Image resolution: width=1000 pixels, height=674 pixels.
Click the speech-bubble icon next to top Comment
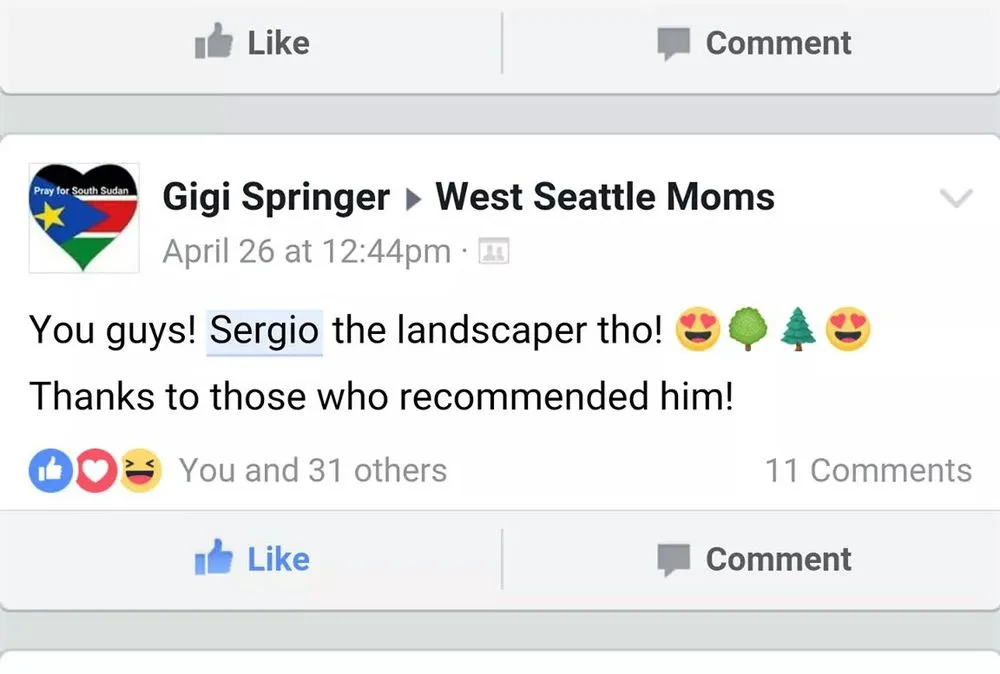pos(675,42)
